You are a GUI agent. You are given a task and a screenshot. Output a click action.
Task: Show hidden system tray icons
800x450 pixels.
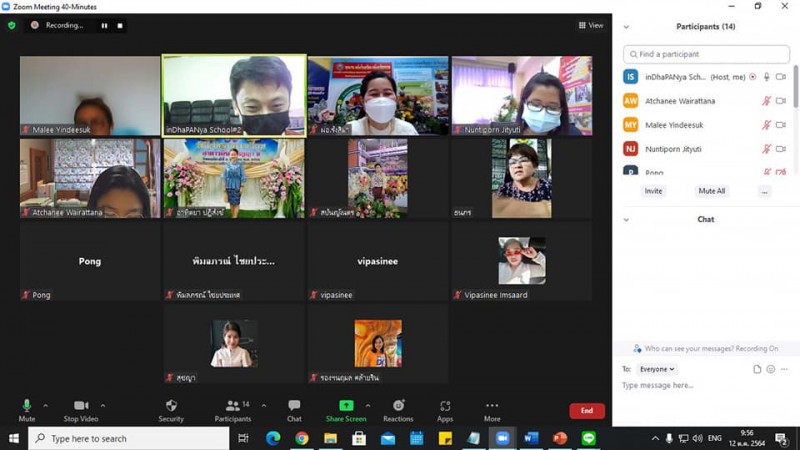coord(655,438)
